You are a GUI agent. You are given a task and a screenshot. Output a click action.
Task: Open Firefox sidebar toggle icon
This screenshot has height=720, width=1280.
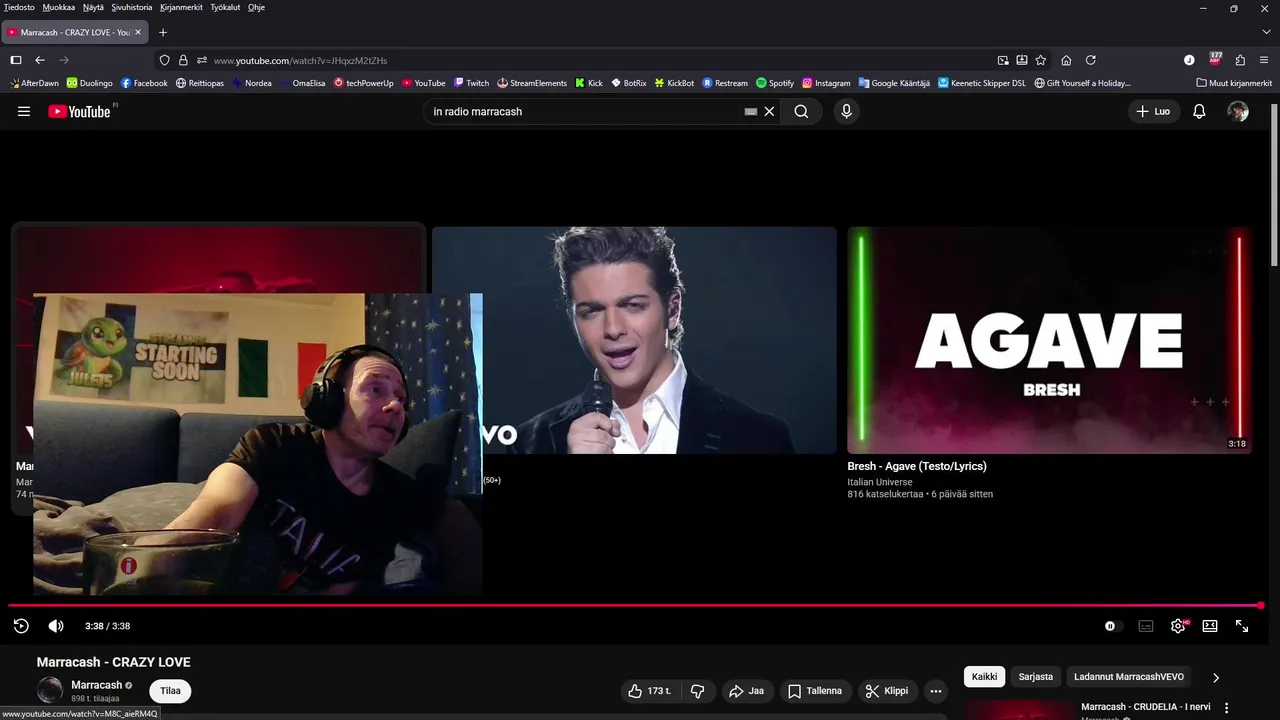16,60
